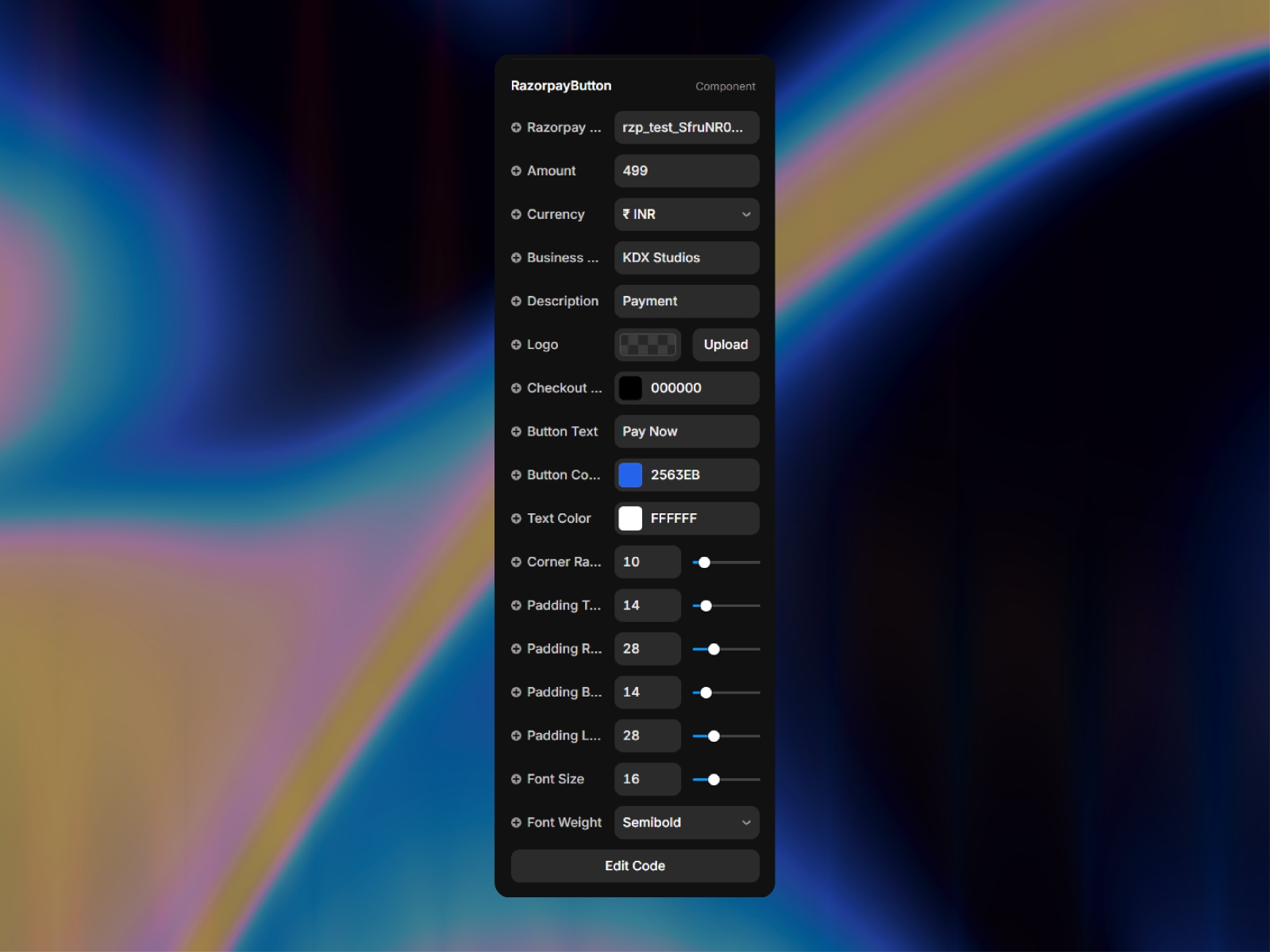Image resolution: width=1270 pixels, height=952 pixels.
Task: Click the Corner Radius slider handle
Action: click(x=704, y=562)
